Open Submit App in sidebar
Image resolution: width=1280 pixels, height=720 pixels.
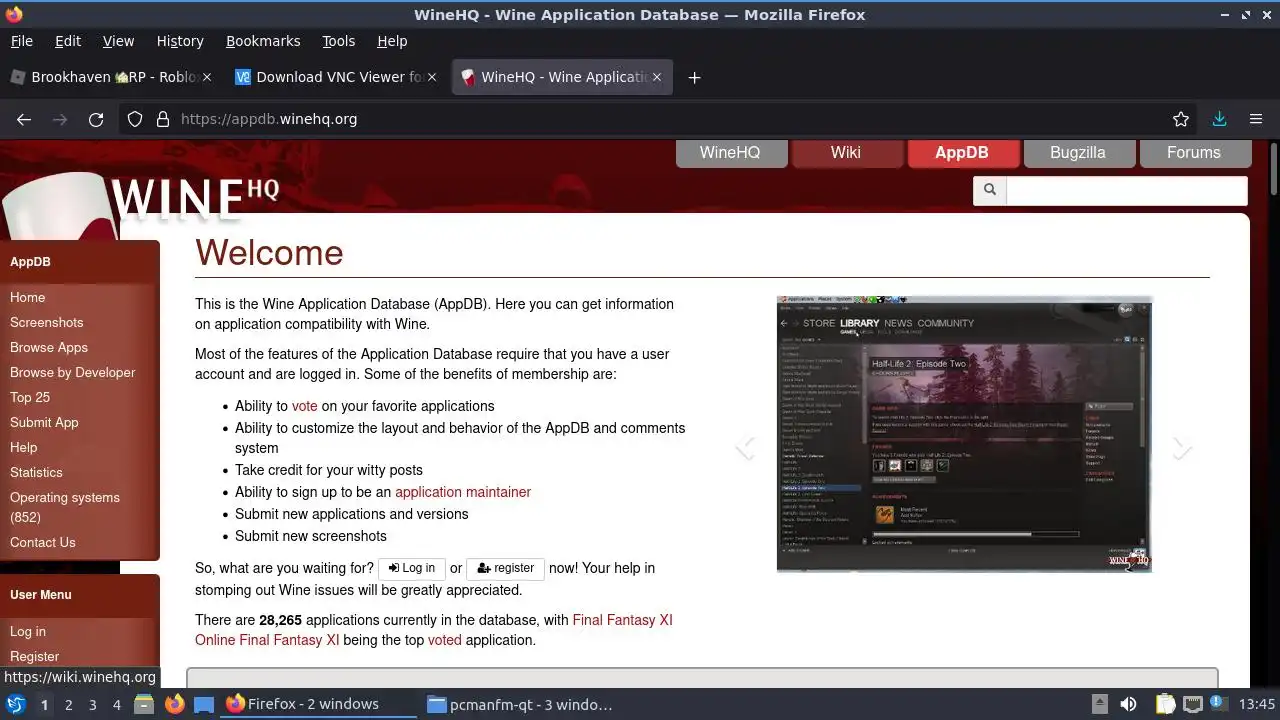coord(44,422)
